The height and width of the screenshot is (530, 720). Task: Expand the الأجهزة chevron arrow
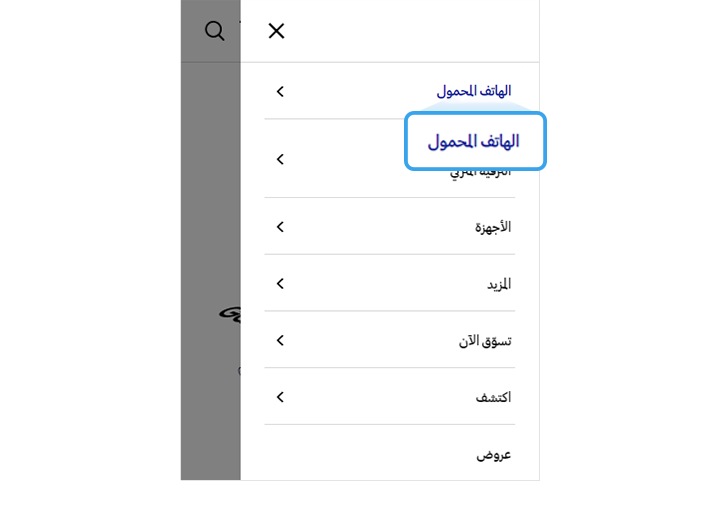(x=280, y=226)
